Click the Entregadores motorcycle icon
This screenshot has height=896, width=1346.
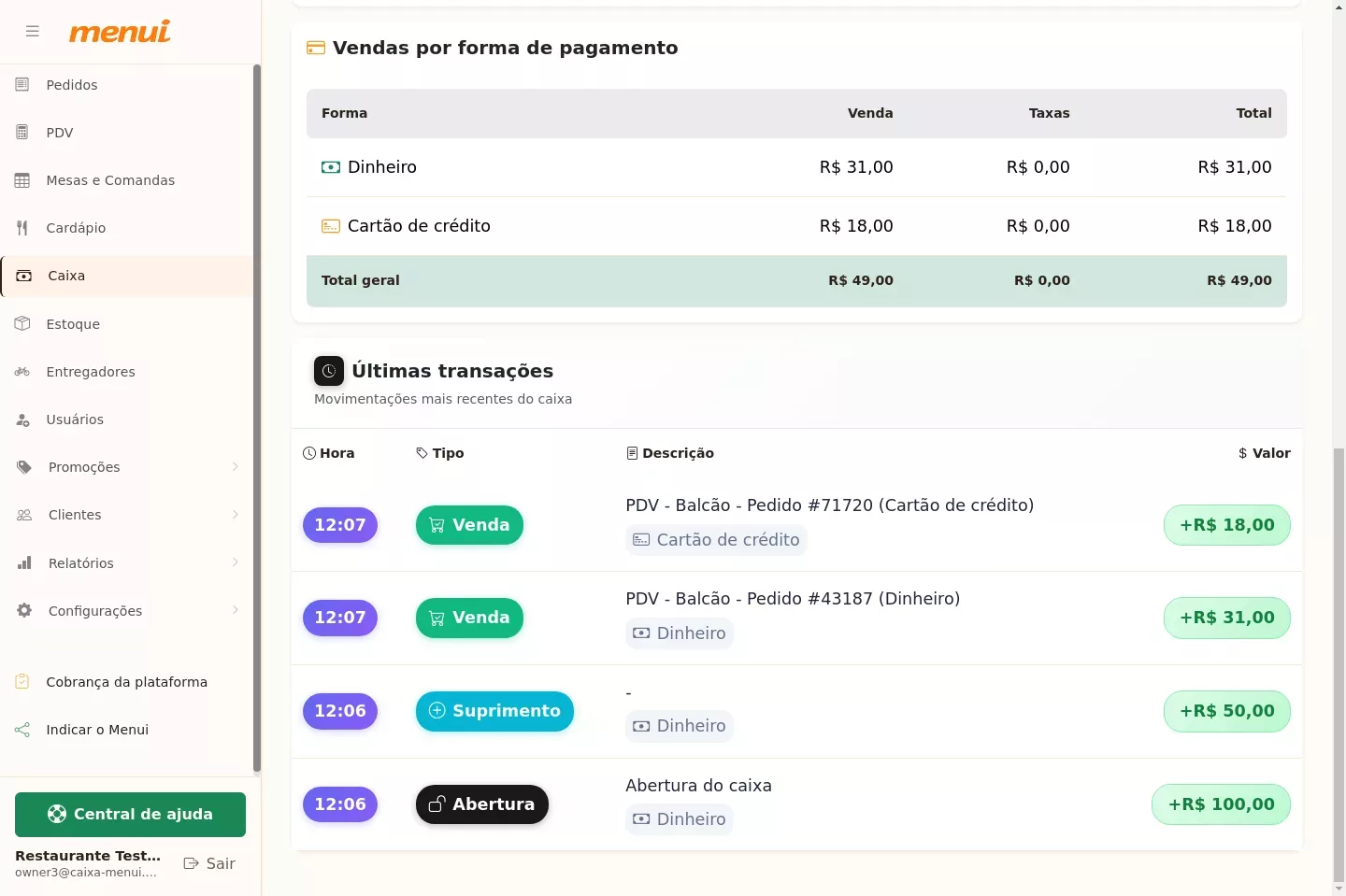coord(22,372)
